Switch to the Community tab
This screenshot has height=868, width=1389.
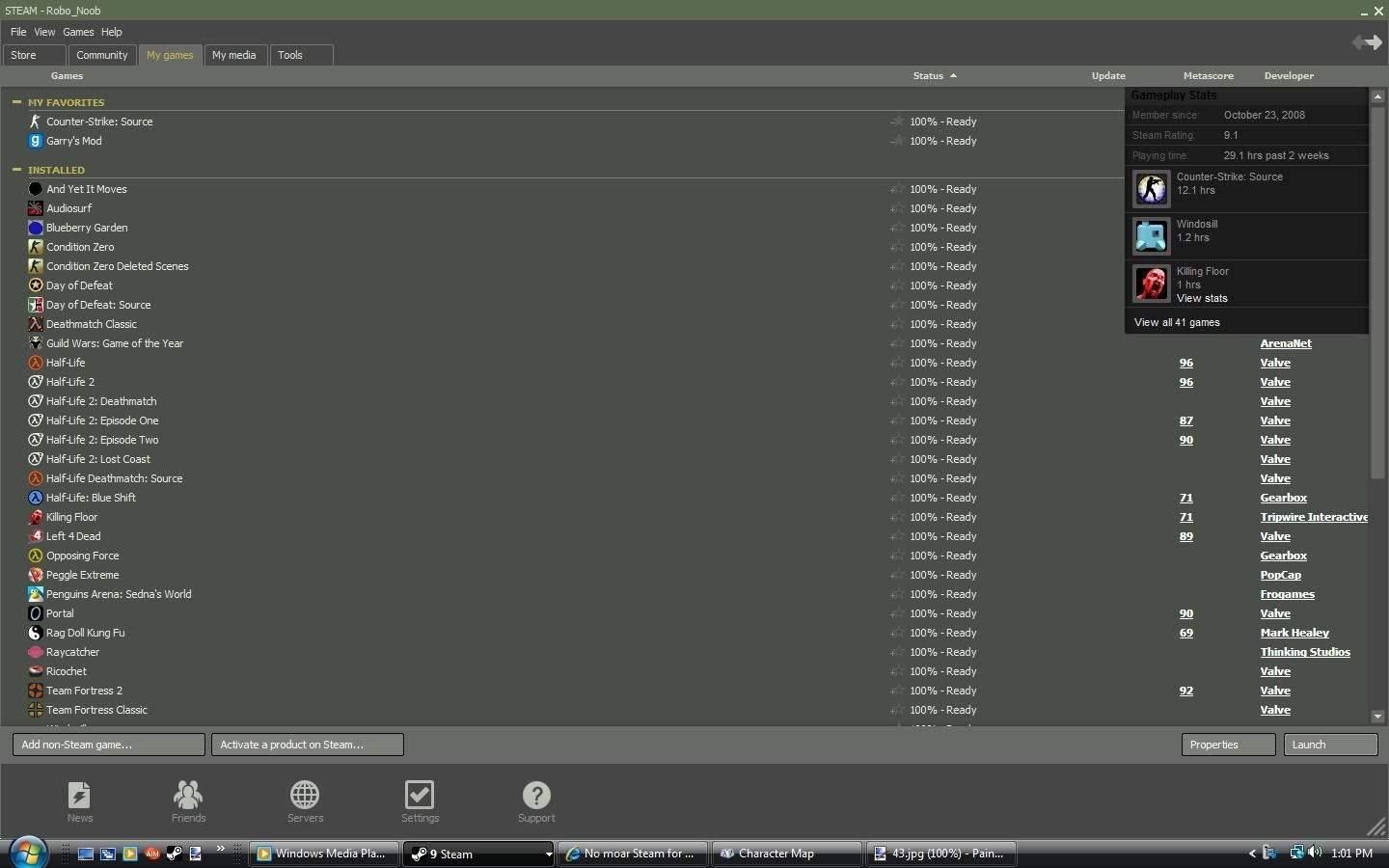[102, 55]
